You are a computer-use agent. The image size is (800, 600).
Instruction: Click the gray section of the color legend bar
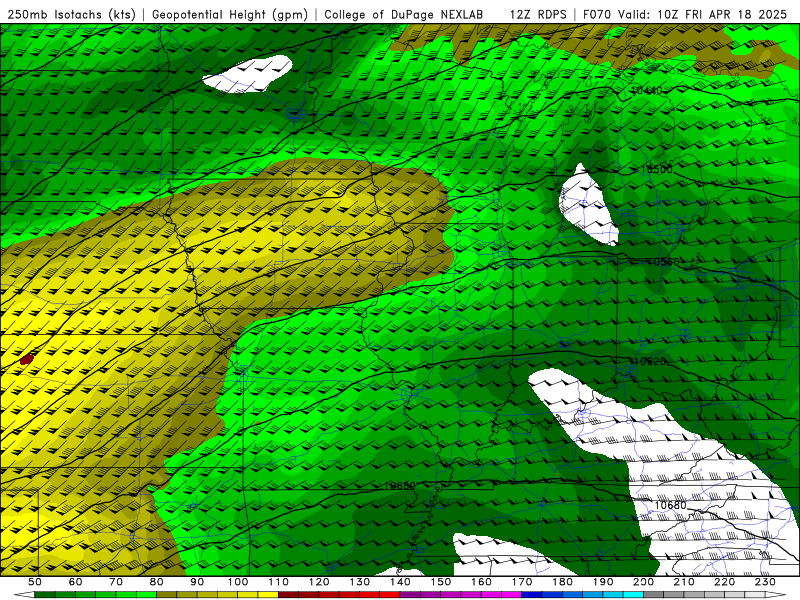(x=704, y=595)
